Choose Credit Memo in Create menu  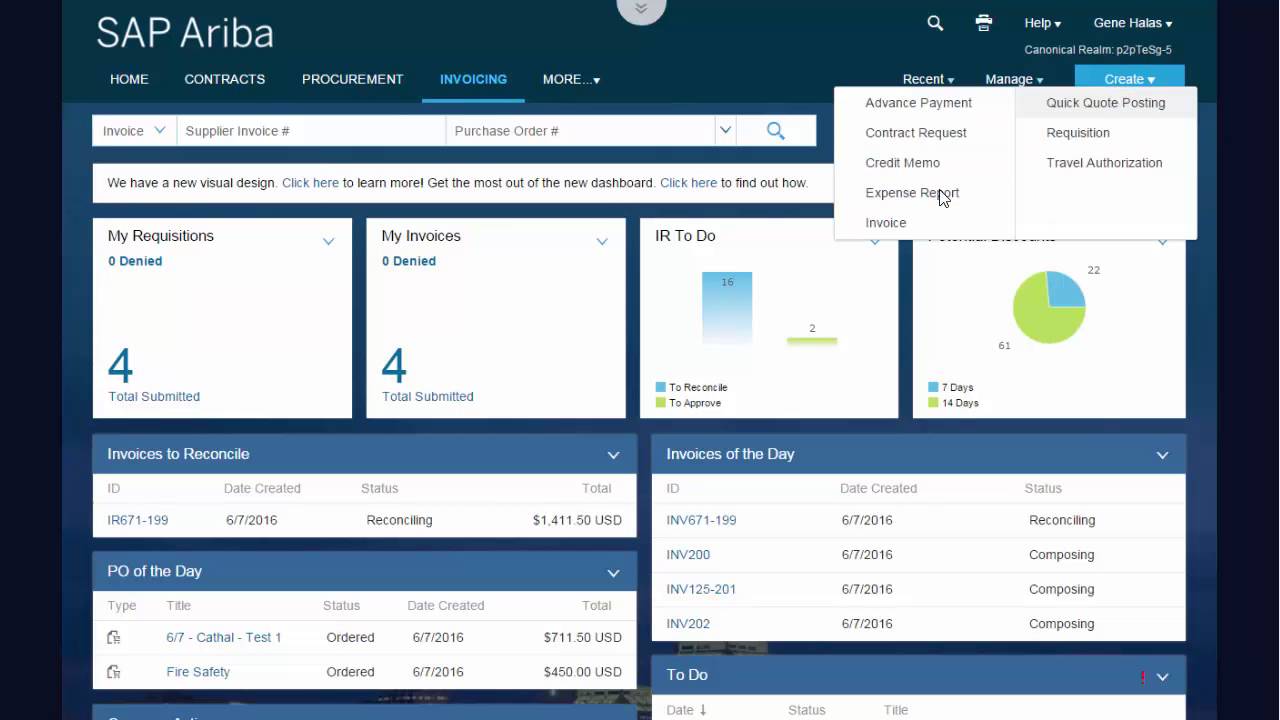[903, 163]
